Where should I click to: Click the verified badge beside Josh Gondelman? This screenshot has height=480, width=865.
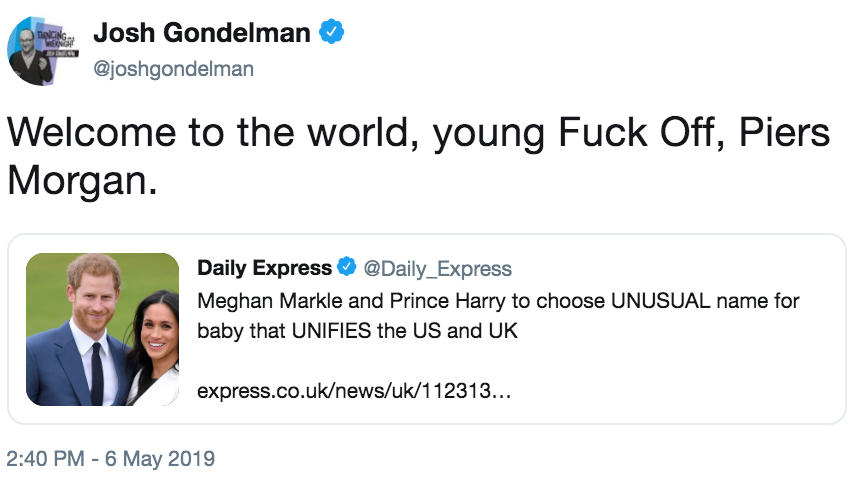point(332,33)
